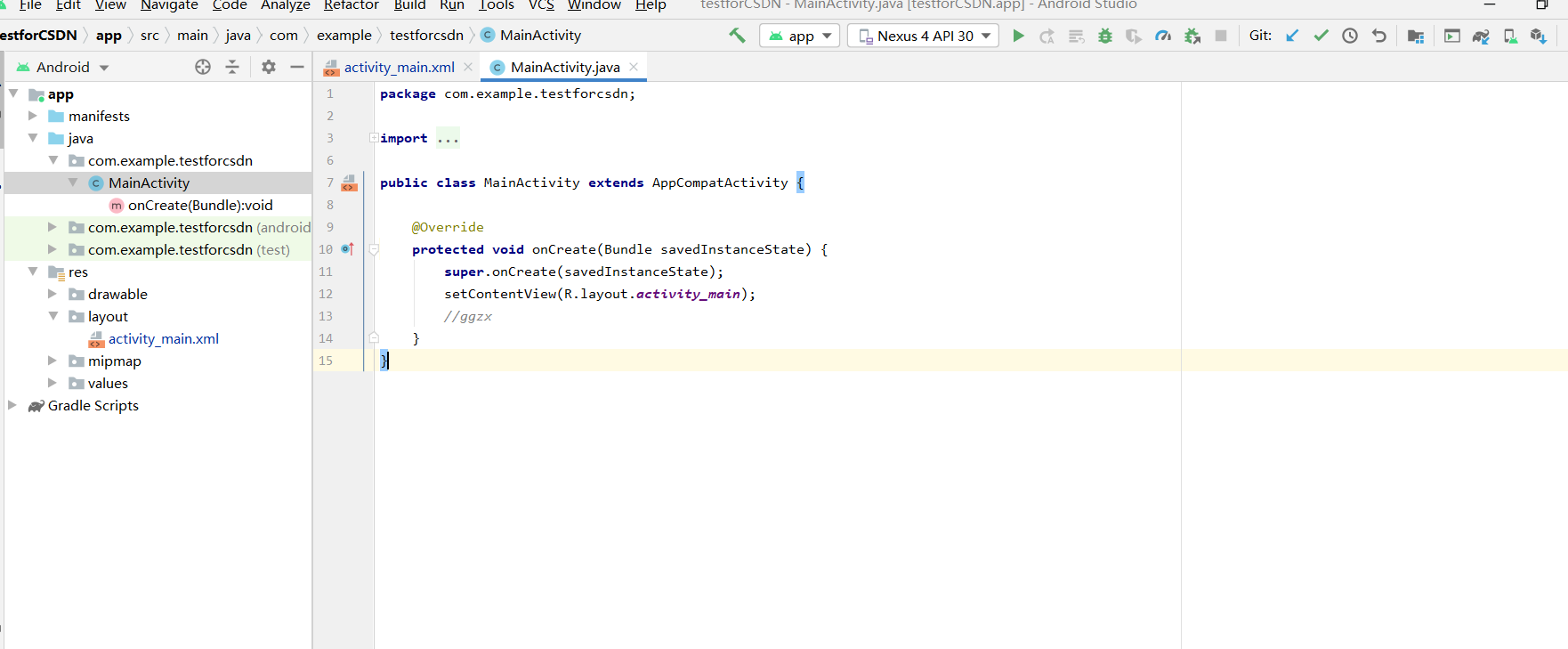Click override gutter icon on line 10
The height and width of the screenshot is (649, 1568).
(347, 249)
